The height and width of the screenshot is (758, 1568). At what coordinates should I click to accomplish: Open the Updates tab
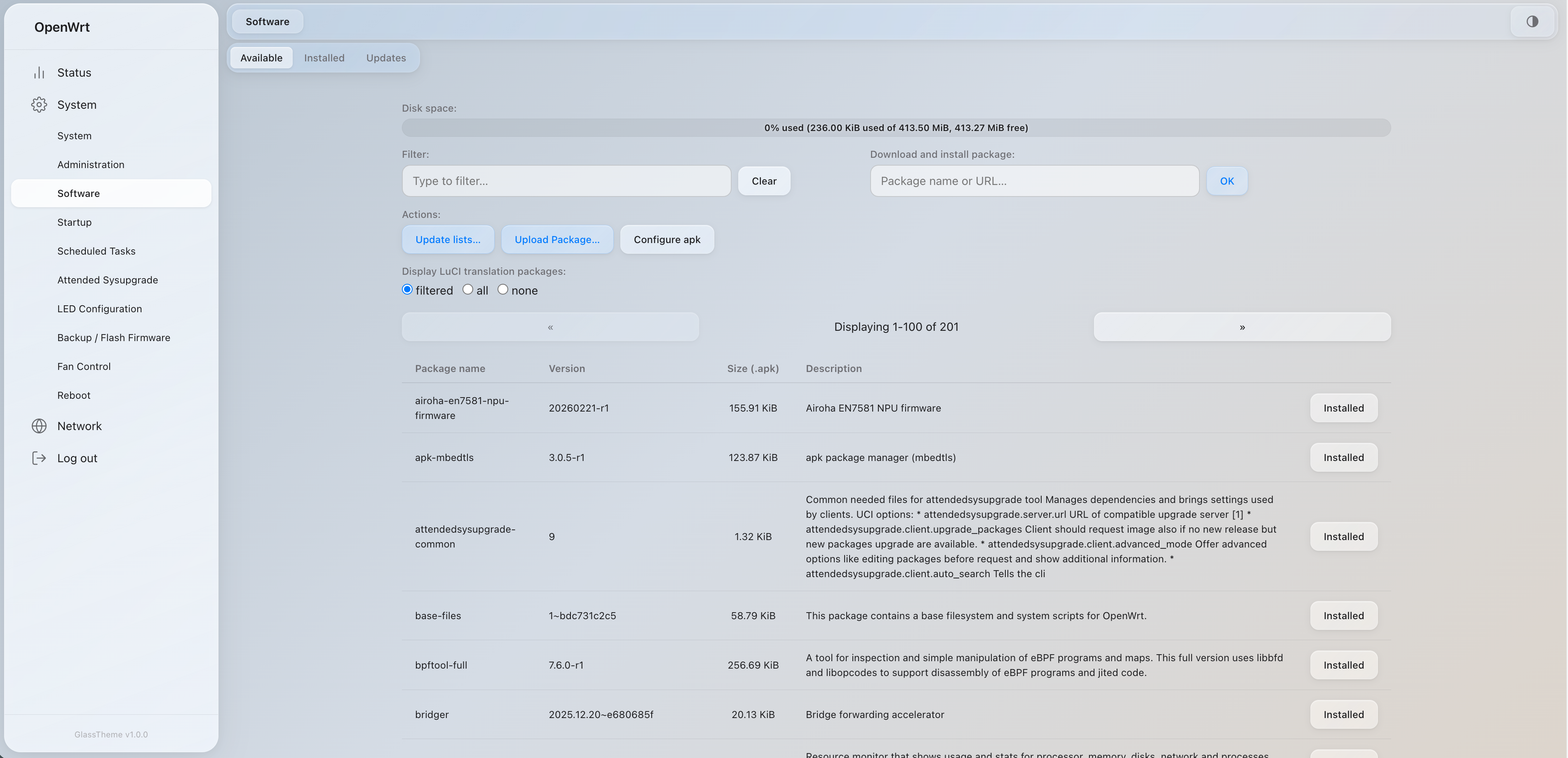point(386,58)
